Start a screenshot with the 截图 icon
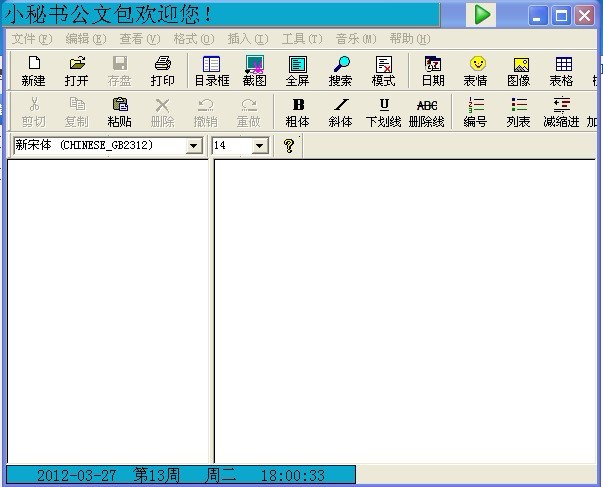 (x=255, y=71)
